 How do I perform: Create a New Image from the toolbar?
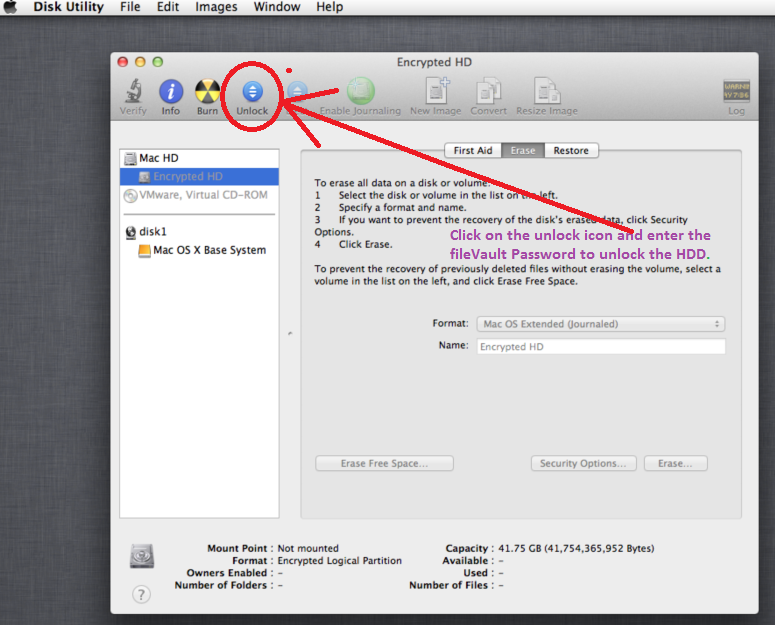[x=436, y=91]
